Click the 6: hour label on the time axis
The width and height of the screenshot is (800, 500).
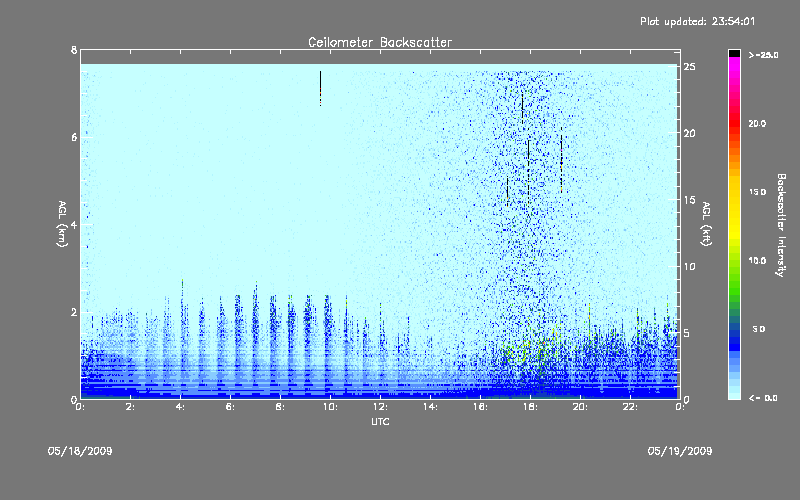click(231, 407)
